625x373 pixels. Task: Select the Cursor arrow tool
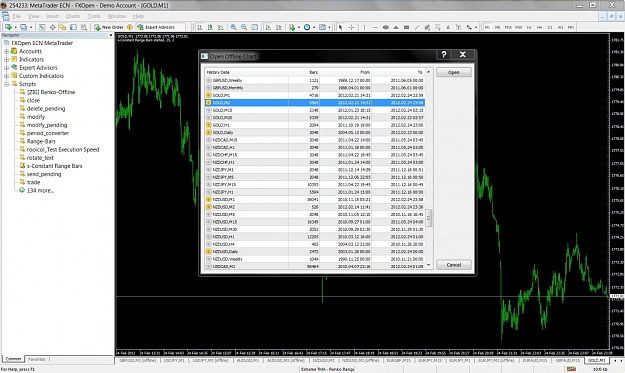340,27
